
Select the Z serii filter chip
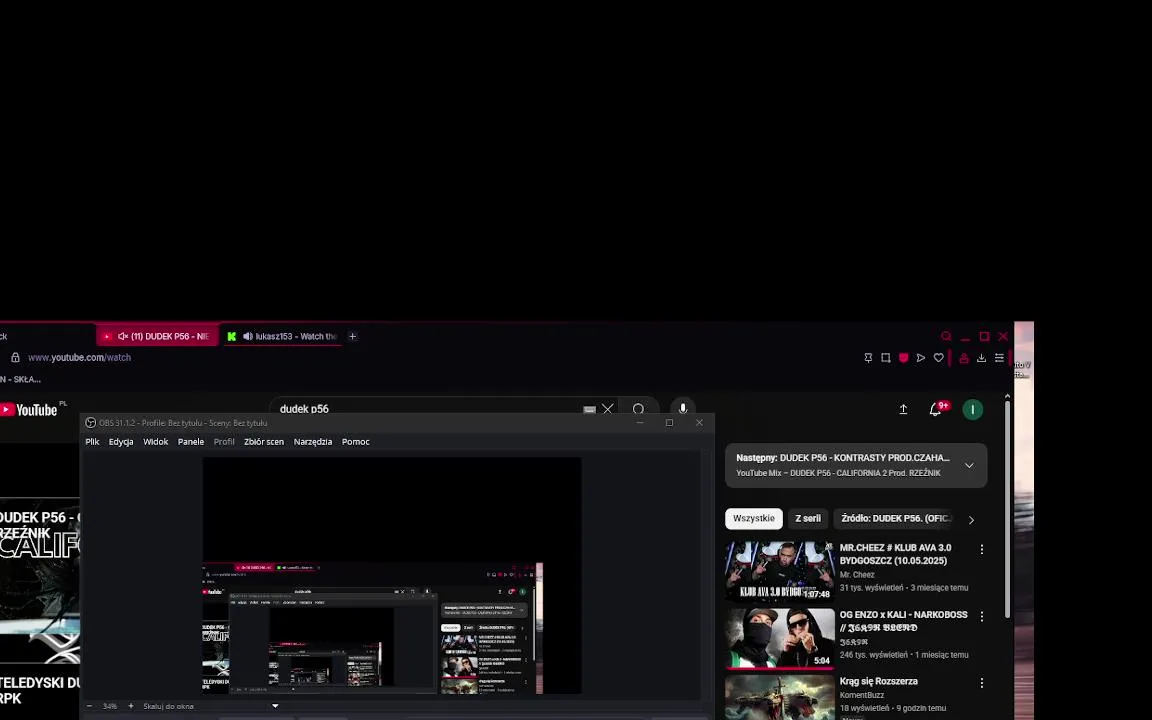pos(807,519)
